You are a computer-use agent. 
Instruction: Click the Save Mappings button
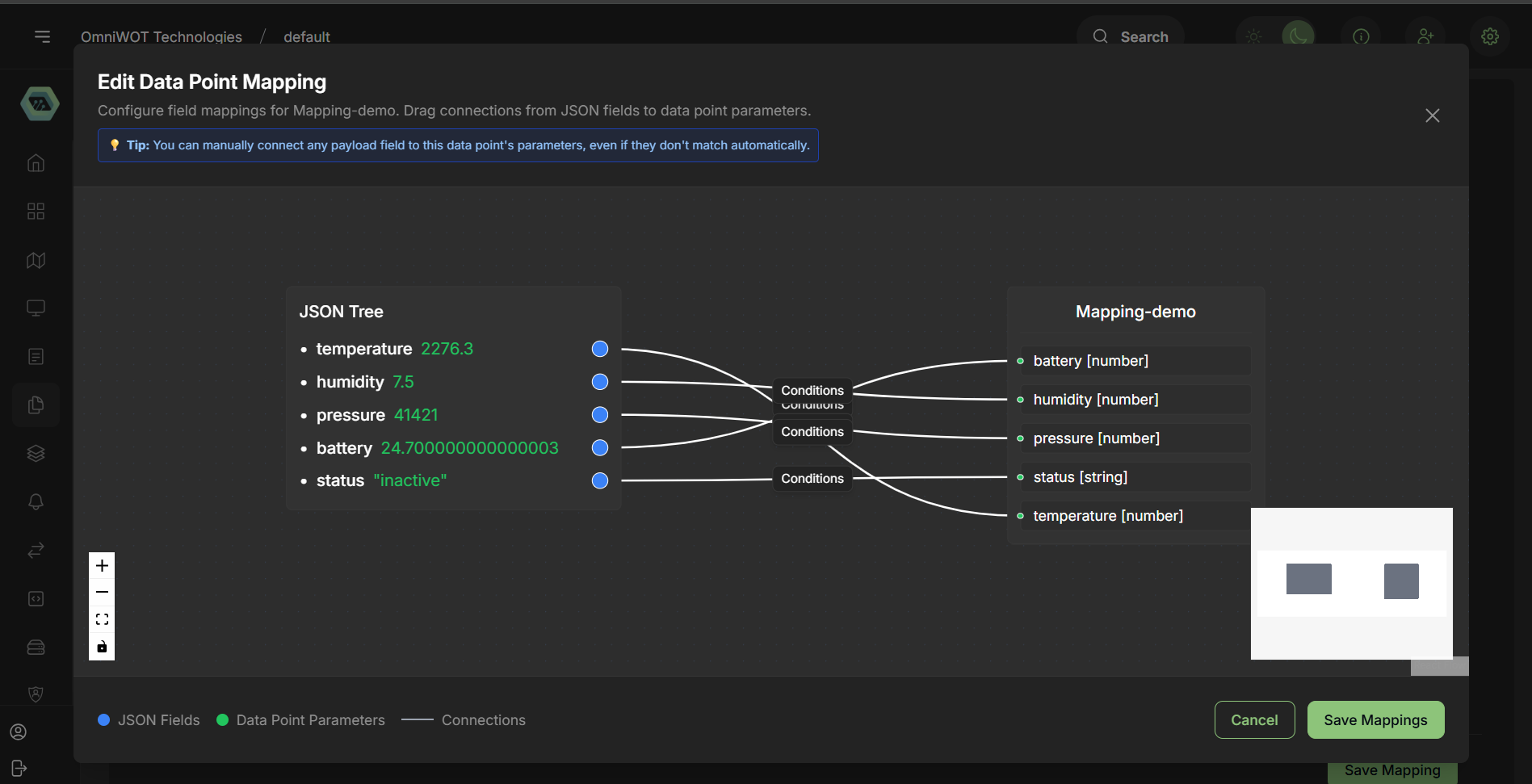coord(1375,719)
